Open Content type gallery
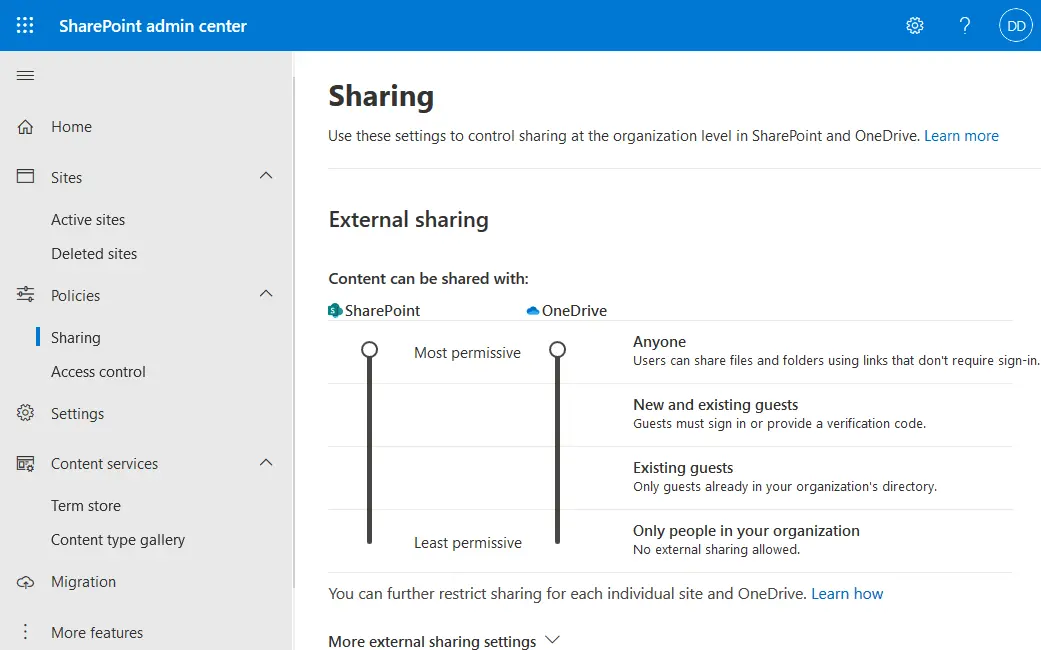The width and height of the screenshot is (1041, 650). pos(118,540)
